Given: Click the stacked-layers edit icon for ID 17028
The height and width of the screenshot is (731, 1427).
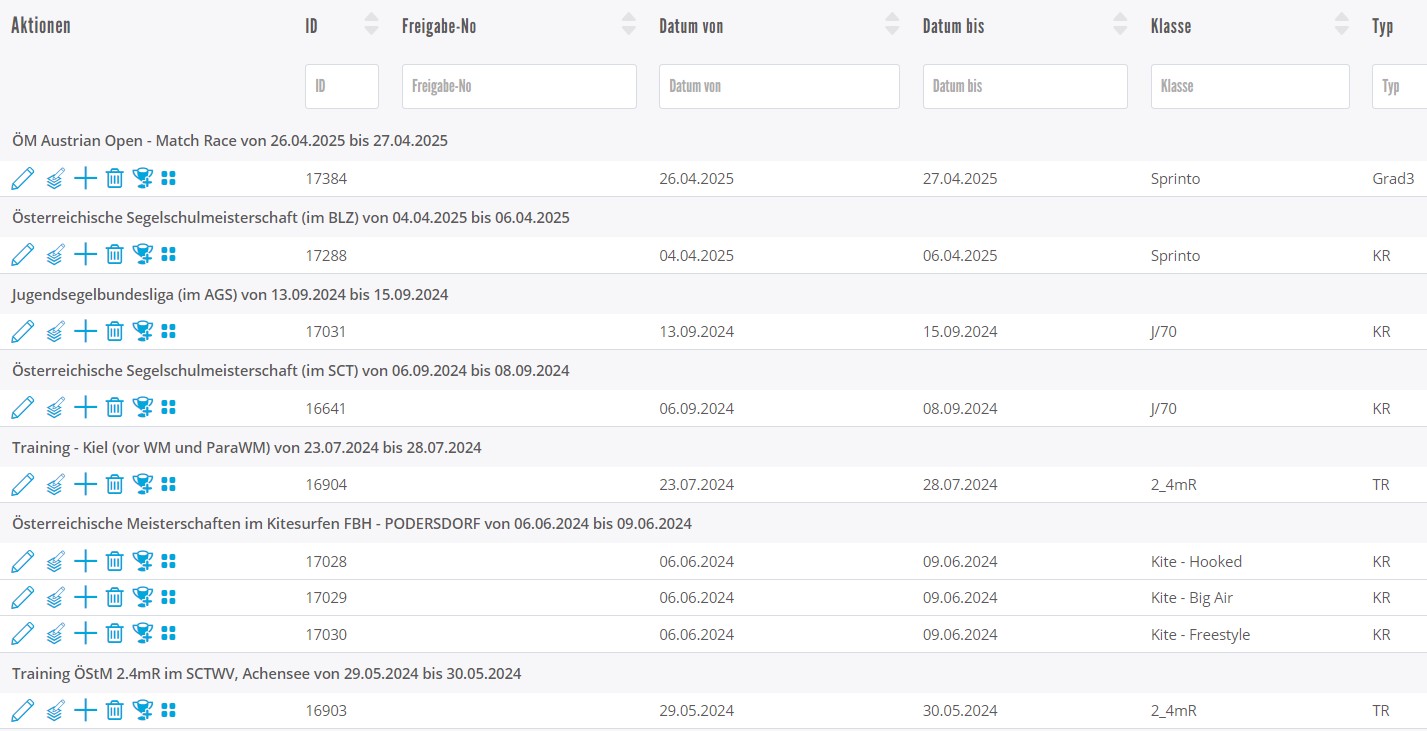Looking at the screenshot, I should [x=55, y=561].
